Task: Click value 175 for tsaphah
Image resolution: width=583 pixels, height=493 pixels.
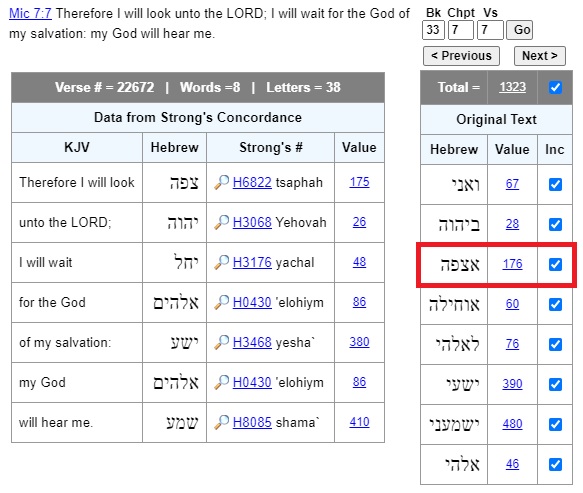Action: (x=359, y=182)
